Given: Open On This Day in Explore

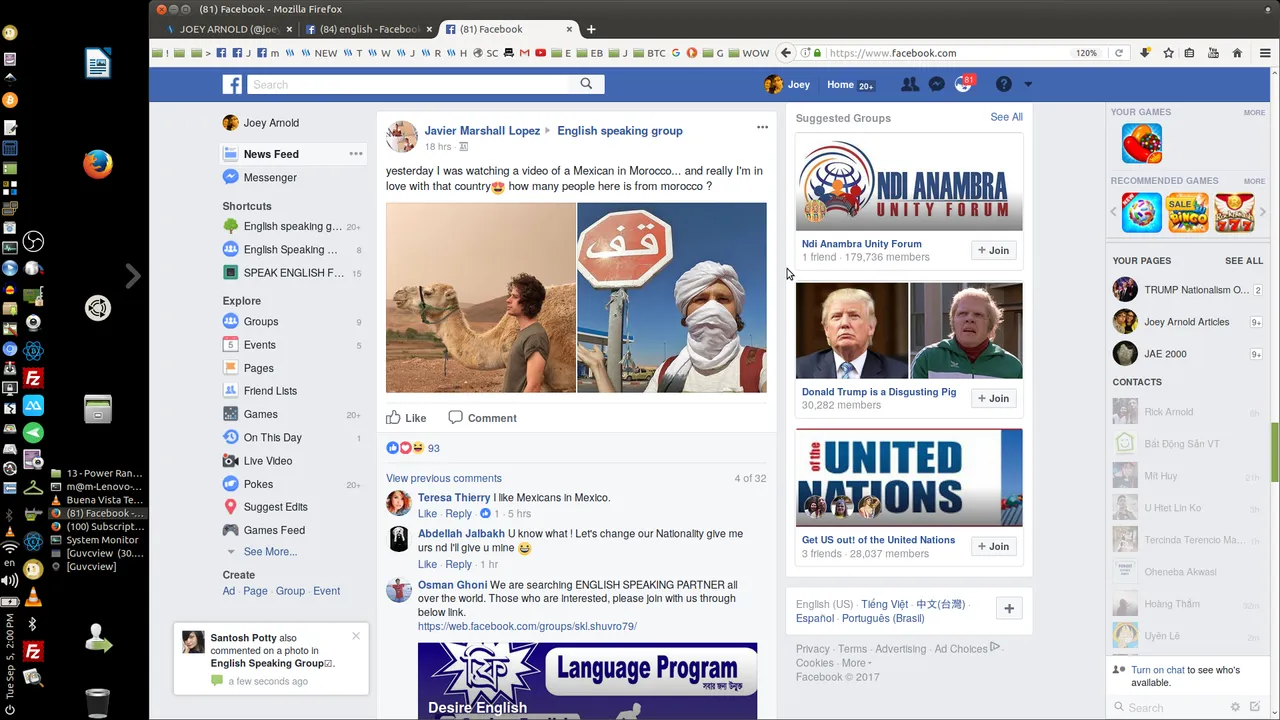Looking at the screenshot, I should point(272,438).
